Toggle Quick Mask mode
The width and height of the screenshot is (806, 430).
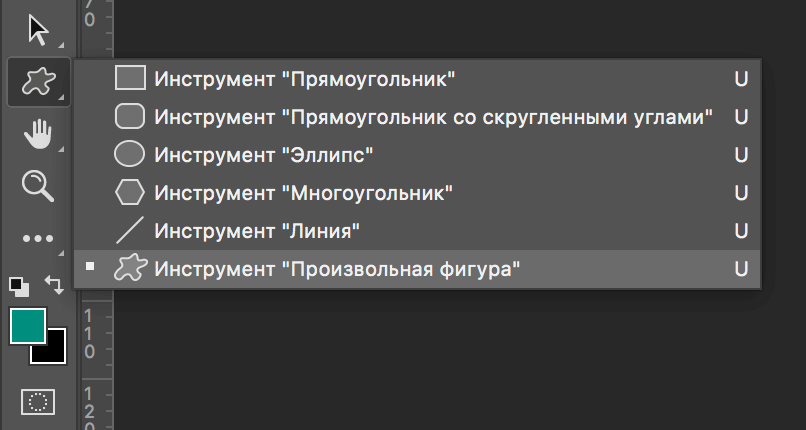pos(38,401)
